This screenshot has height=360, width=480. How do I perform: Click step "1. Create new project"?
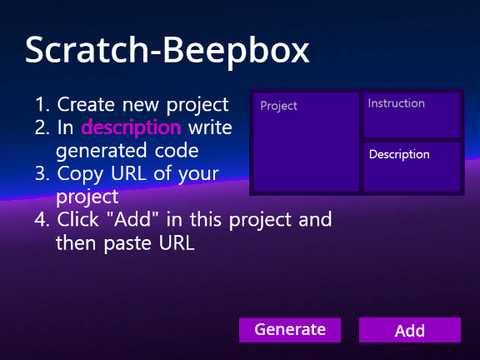(x=132, y=105)
